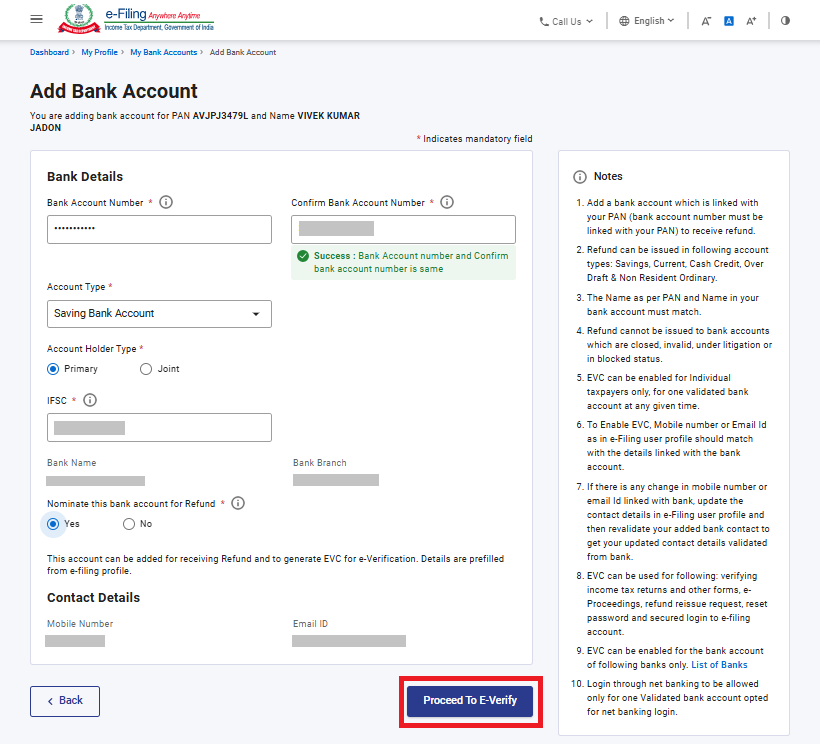This screenshot has height=744, width=820.
Task: Click the Proceed To E-Verify button
Action: pos(470,701)
